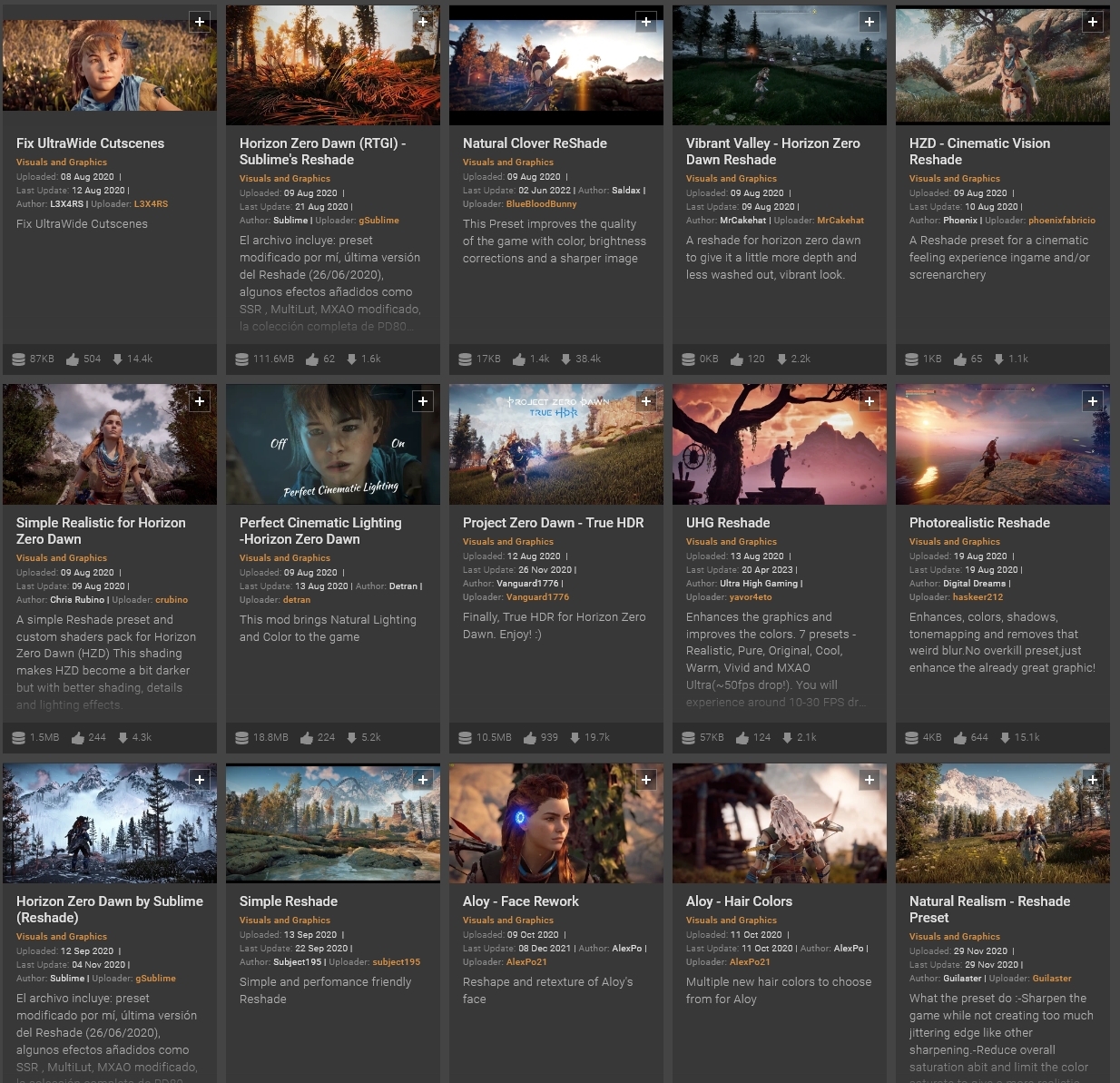Click download arrow icon on Fix UltraWide Cutscenes
The height and width of the screenshot is (1083, 1120).
coord(117,359)
